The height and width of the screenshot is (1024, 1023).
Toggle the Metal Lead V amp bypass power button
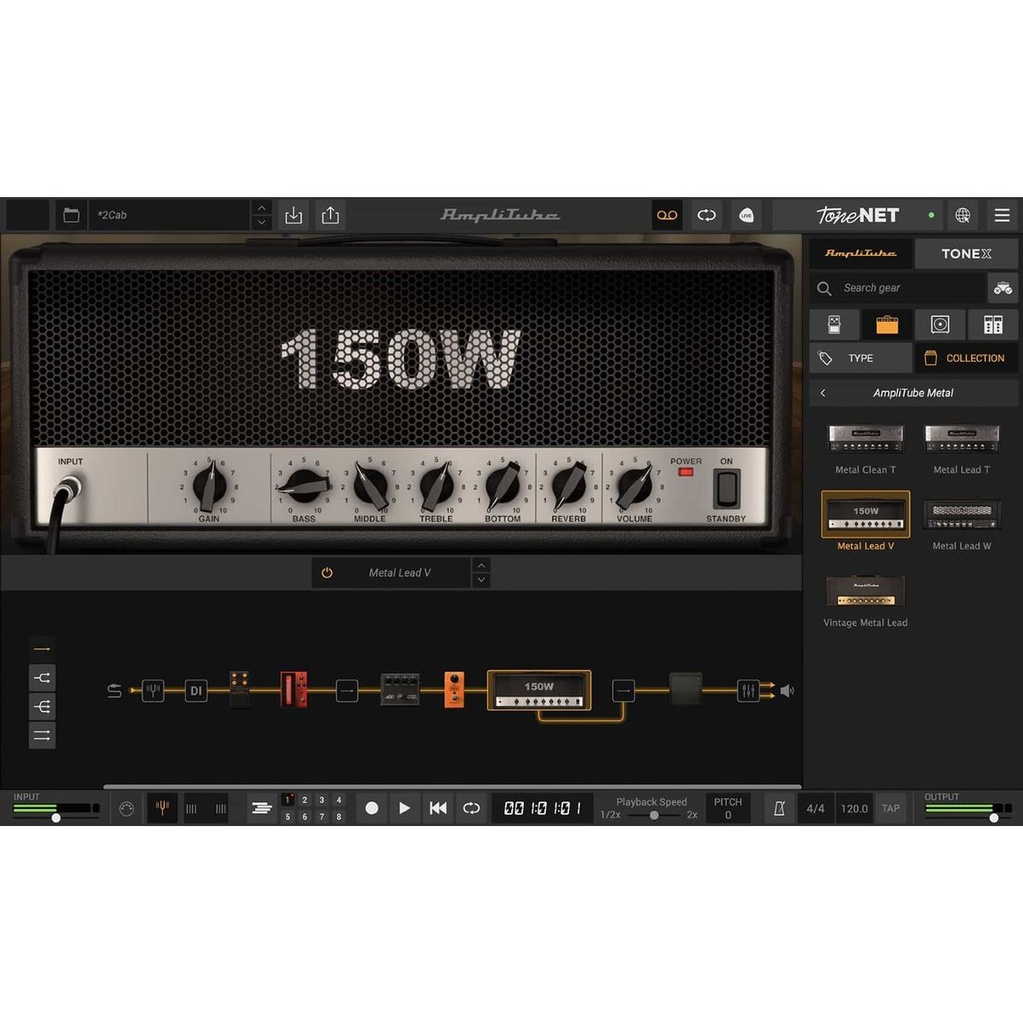326,572
